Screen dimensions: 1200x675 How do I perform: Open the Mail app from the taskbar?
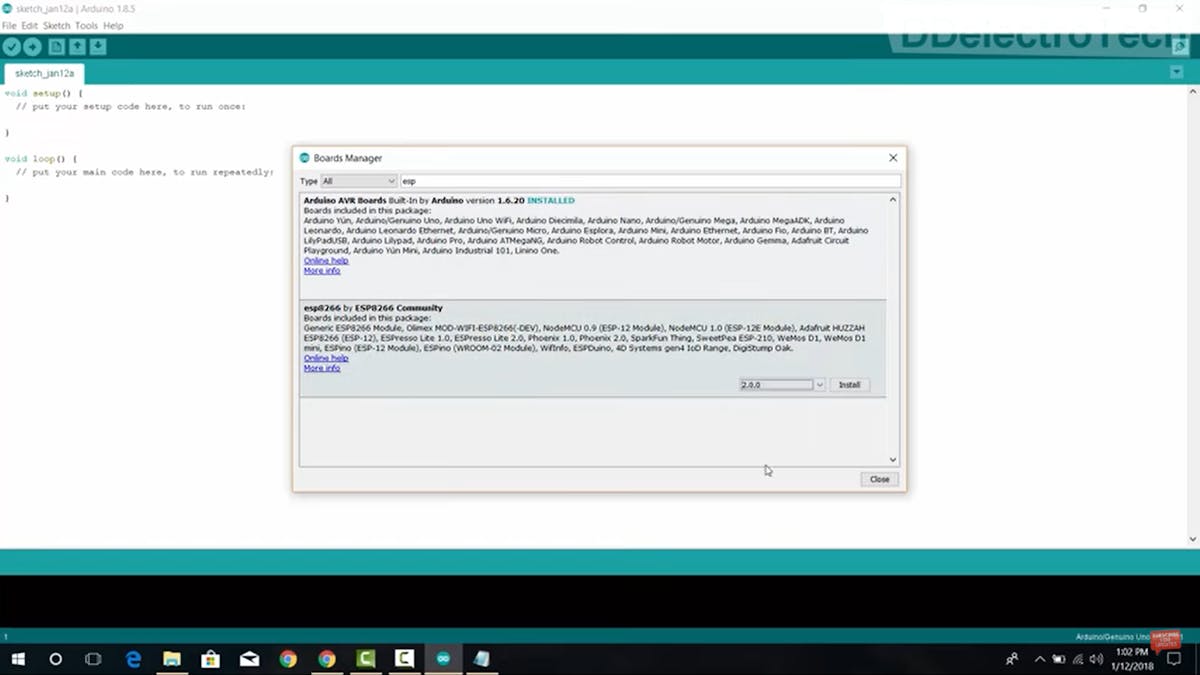coord(249,659)
